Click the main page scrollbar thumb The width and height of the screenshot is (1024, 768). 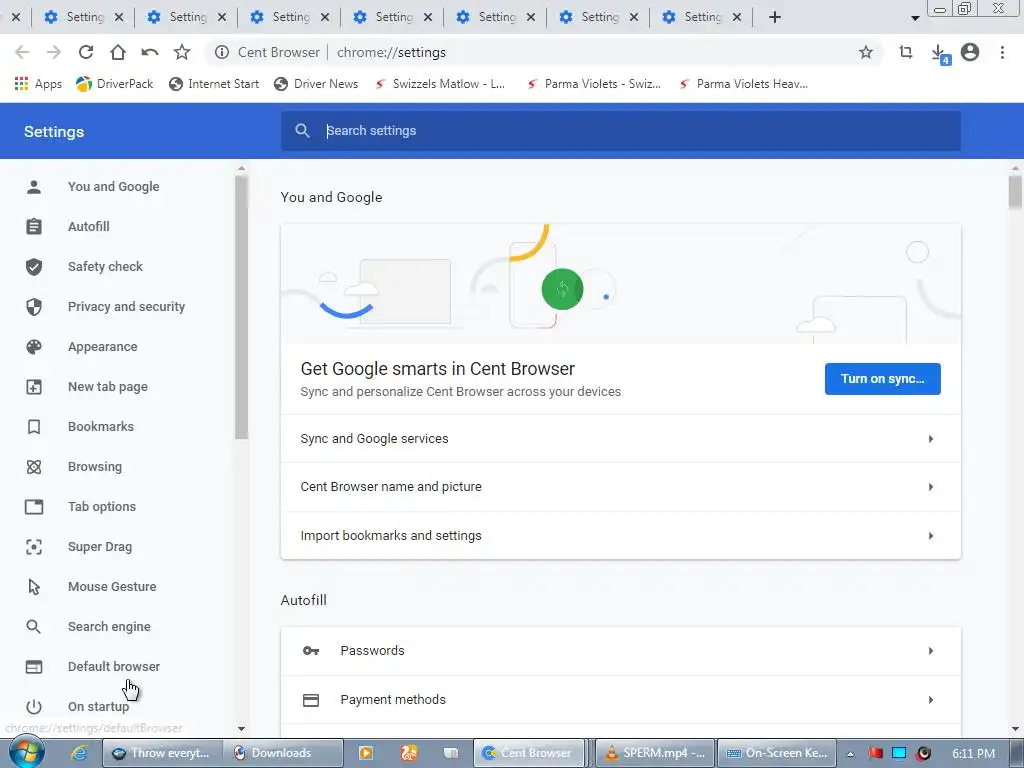pyautogui.click(x=1015, y=193)
